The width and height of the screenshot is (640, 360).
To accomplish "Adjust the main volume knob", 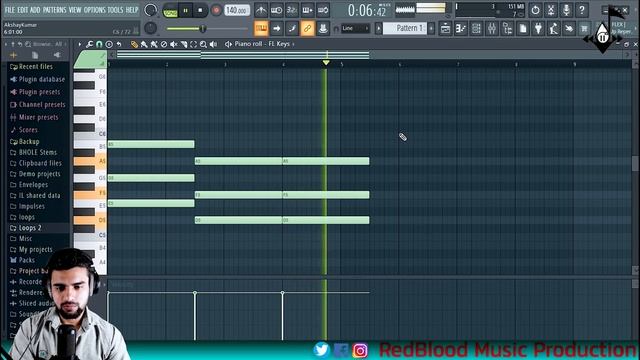I will [150, 10].
